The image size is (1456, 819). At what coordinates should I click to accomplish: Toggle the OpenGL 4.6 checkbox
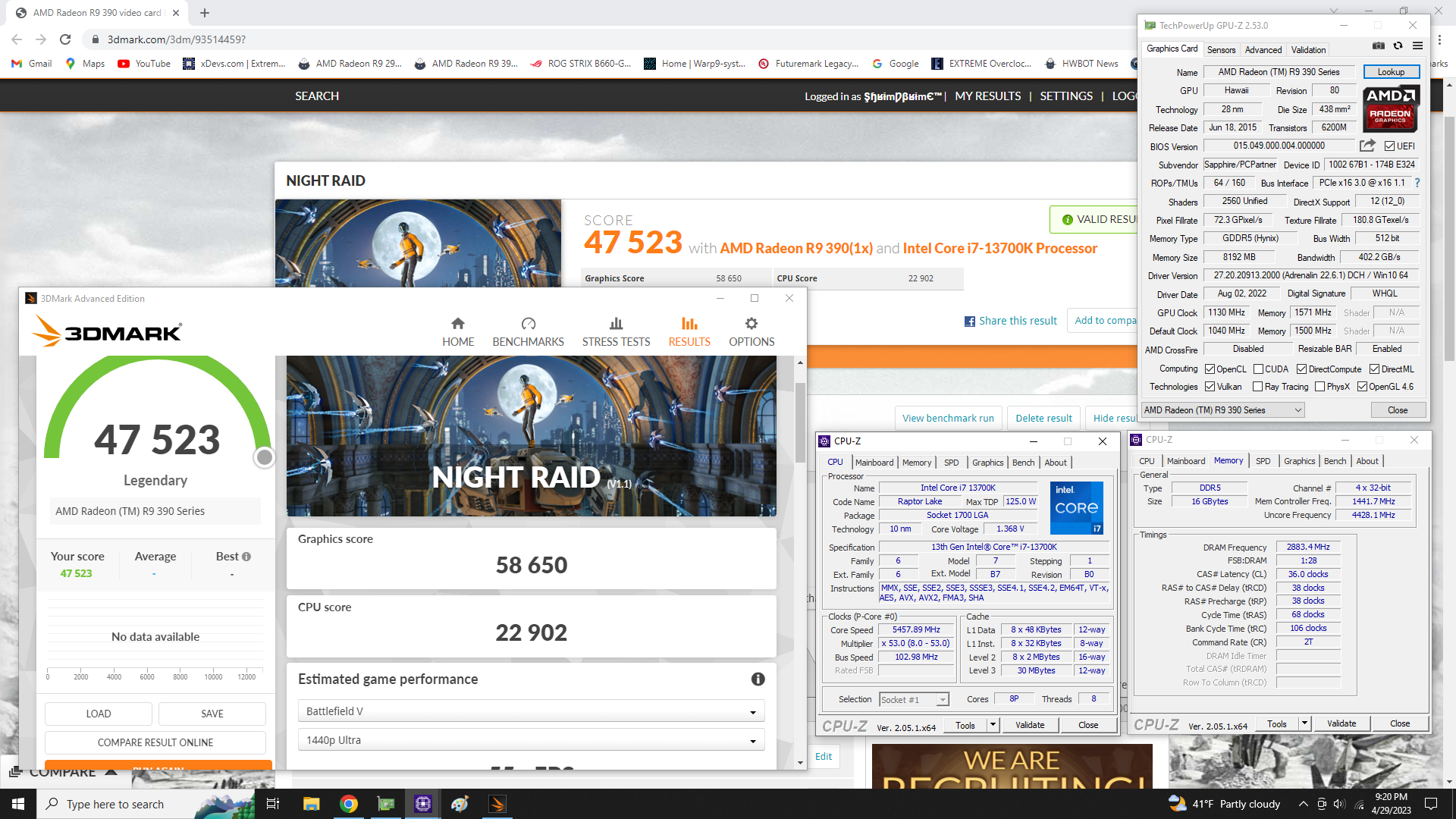coord(1362,387)
